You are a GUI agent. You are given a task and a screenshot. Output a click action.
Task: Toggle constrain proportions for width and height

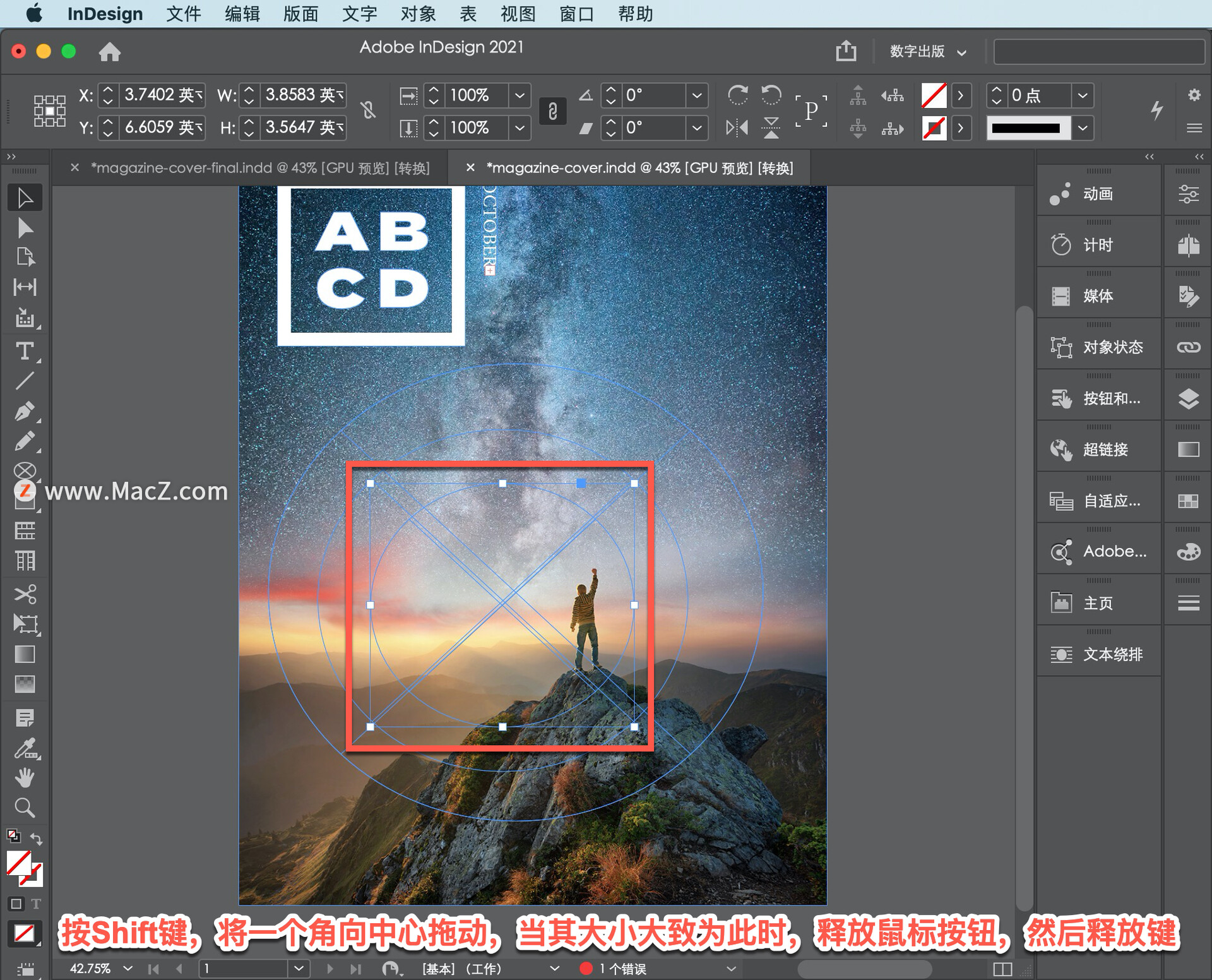(369, 111)
